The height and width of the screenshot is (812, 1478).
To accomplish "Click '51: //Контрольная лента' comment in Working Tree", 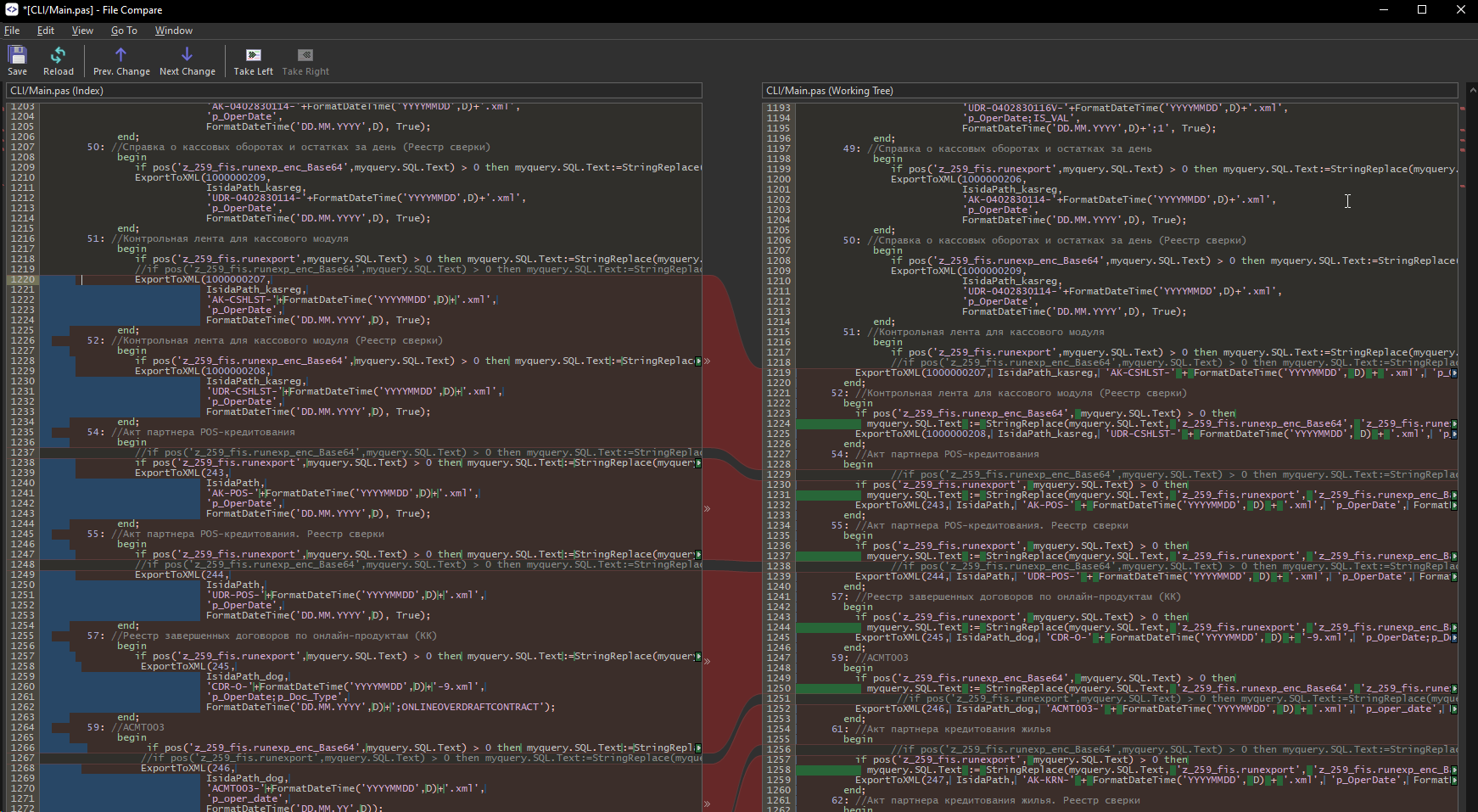I will point(973,332).
